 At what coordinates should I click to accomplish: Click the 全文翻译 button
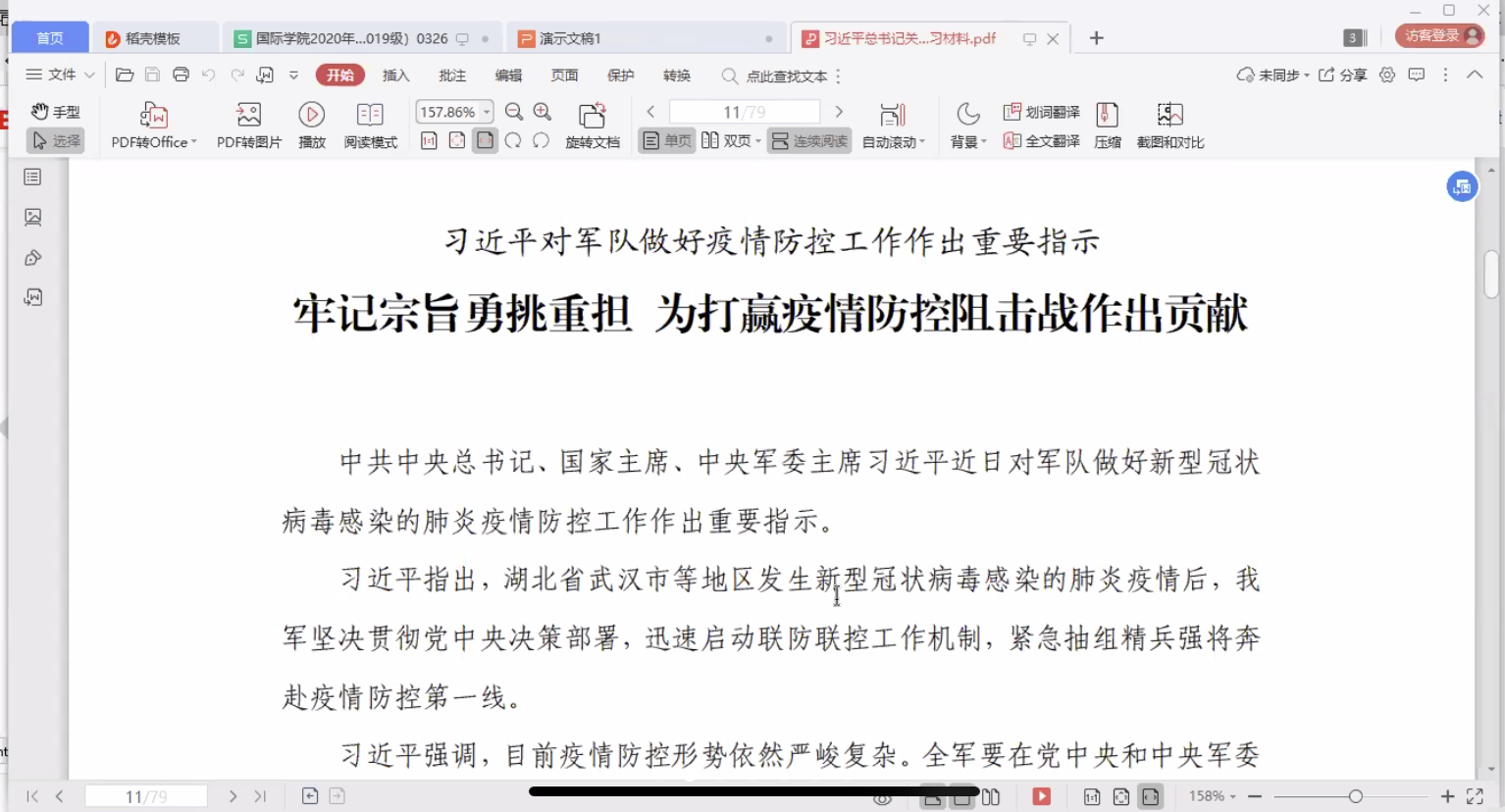coord(1042,141)
